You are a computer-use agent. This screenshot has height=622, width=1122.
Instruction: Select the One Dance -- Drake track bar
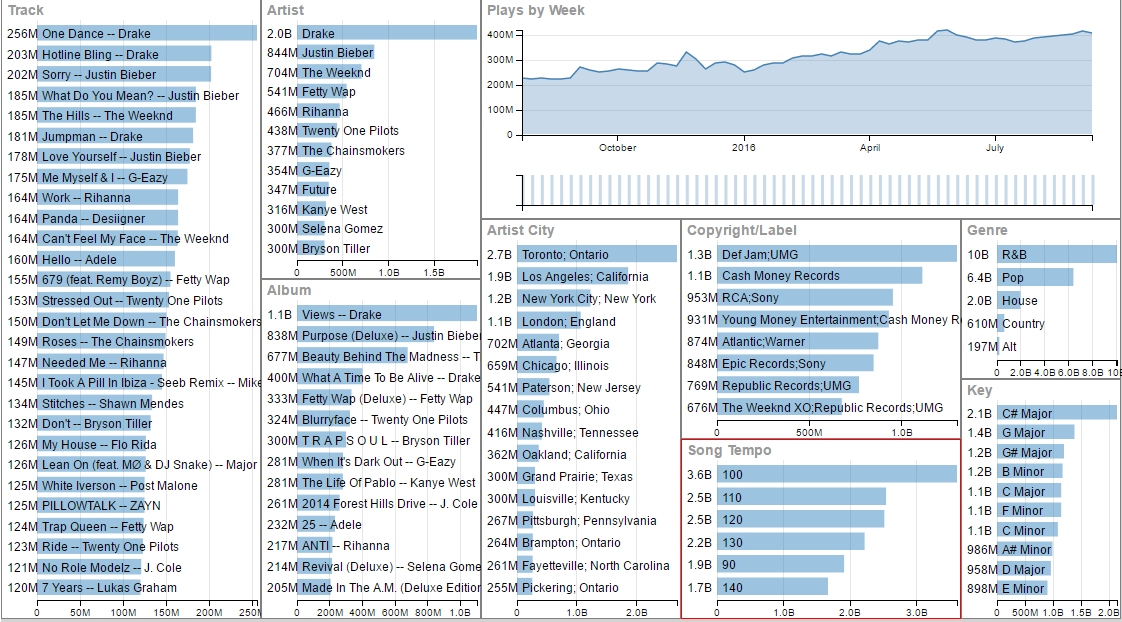(146, 34)
